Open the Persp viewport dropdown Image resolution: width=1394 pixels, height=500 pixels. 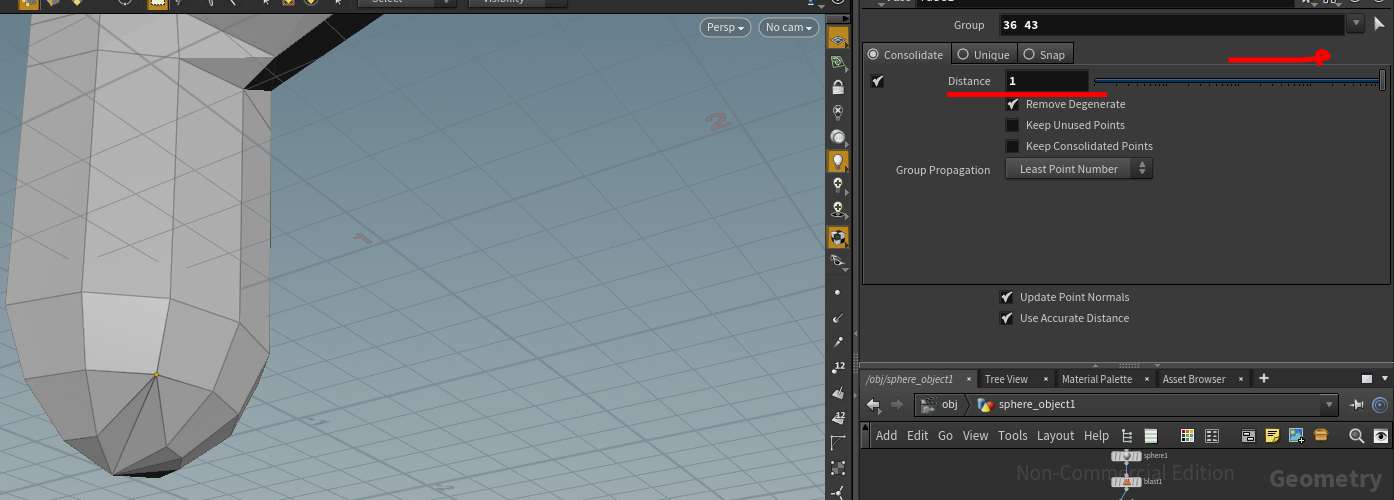(x=726, y=28)
